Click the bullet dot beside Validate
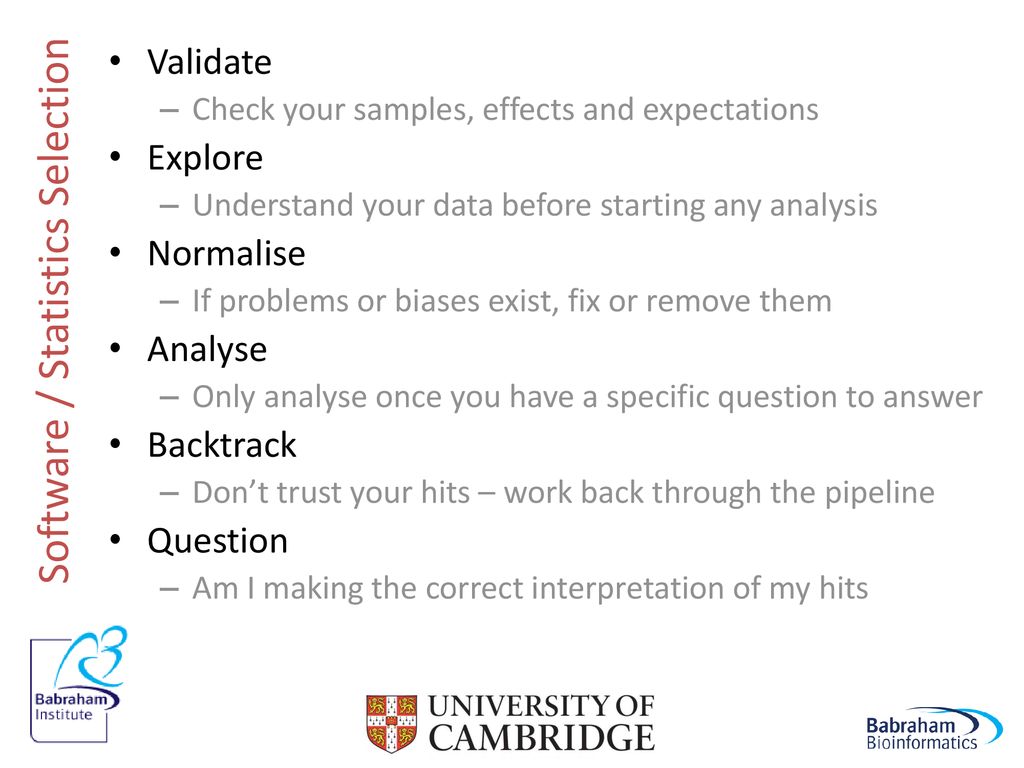The image size is (1024, 768). (116, 61)
